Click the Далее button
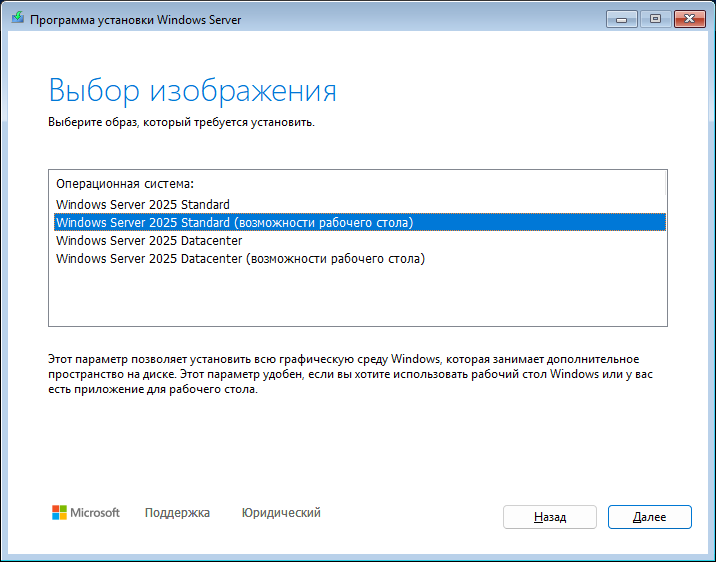This screenshot has height=562, width=716. pos(649,517)
